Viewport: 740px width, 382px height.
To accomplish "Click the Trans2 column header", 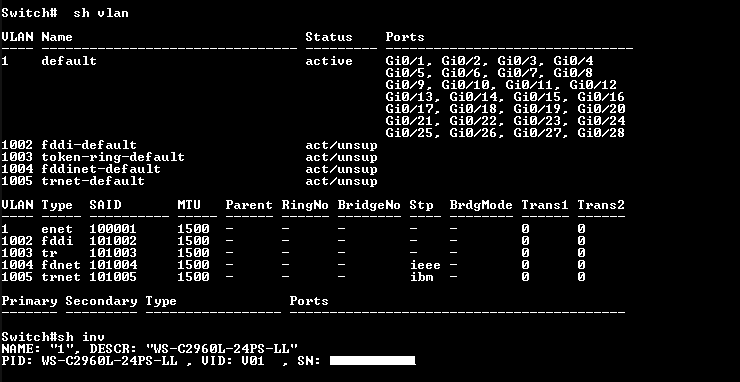I will [x=601, y=205].
